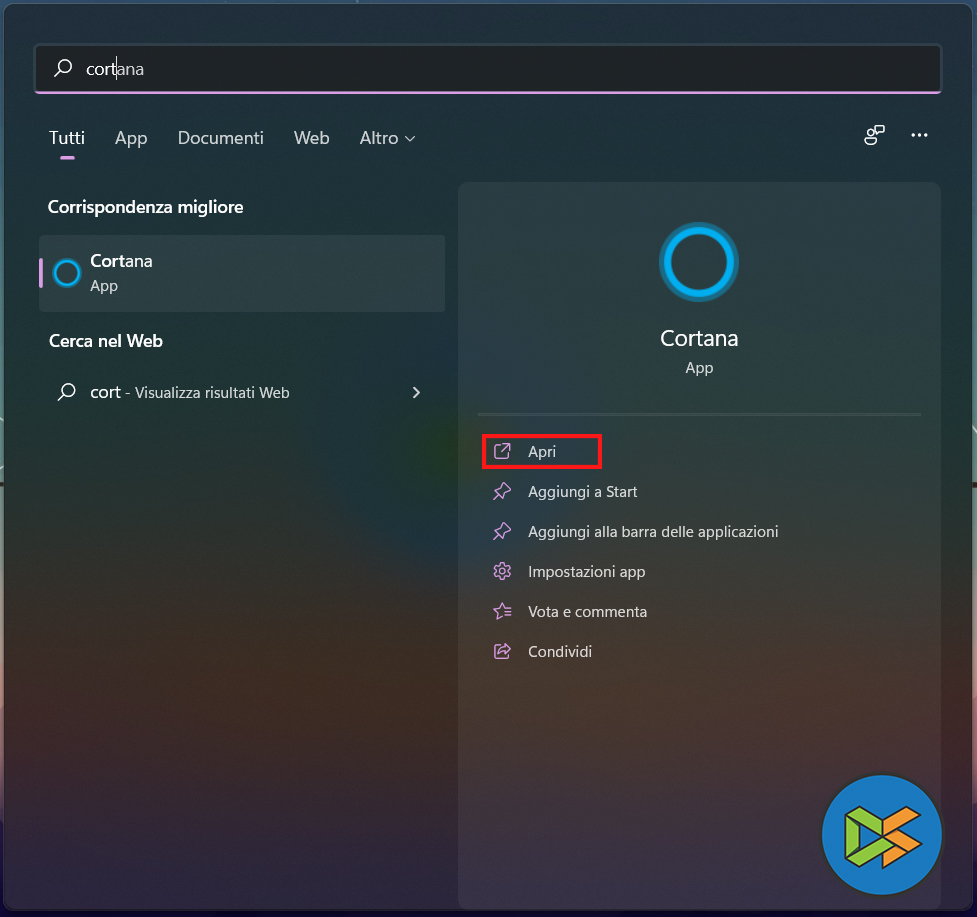Screen dimensions: 977x917
Task: Open Impostazioni app
Action: (586, 571)
